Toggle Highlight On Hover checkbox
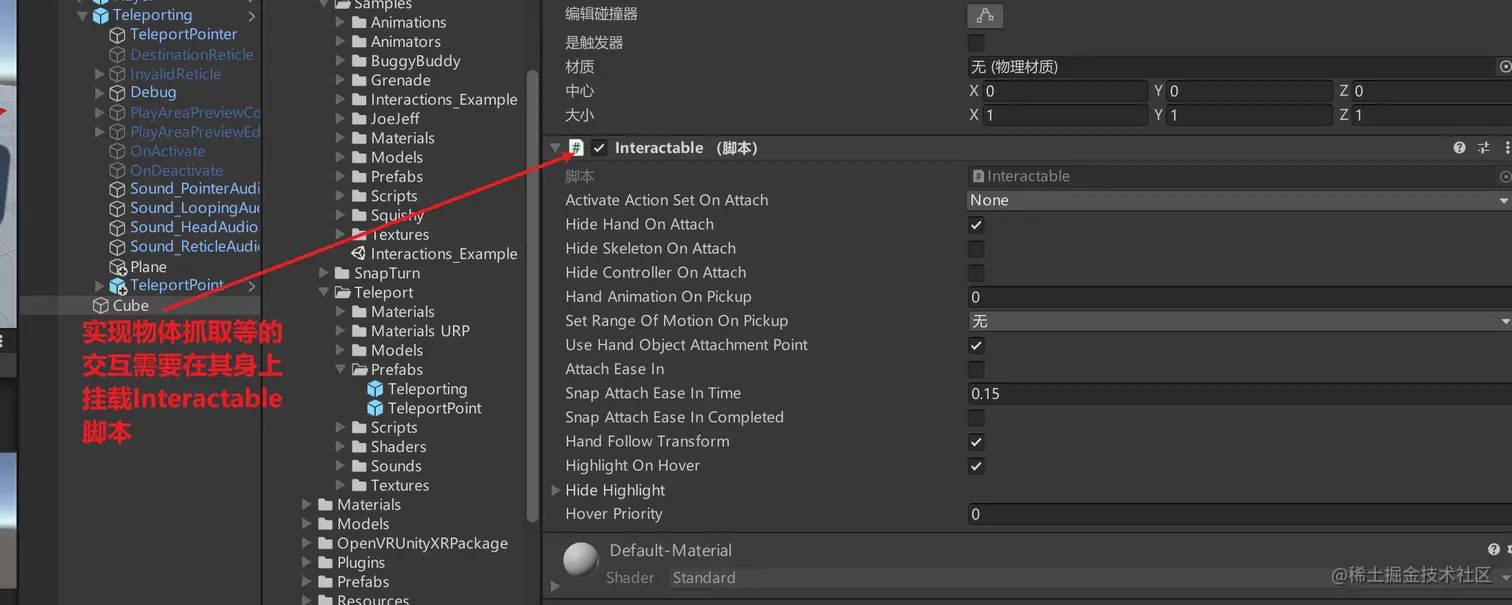This screenshot has width=1512, height=605. 976,466
